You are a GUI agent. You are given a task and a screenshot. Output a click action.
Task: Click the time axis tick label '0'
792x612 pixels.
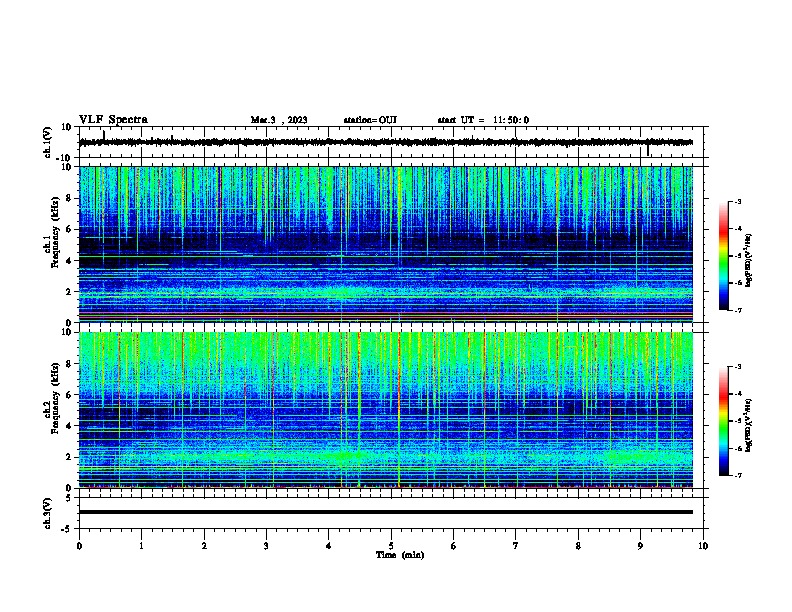coord(79,546)
